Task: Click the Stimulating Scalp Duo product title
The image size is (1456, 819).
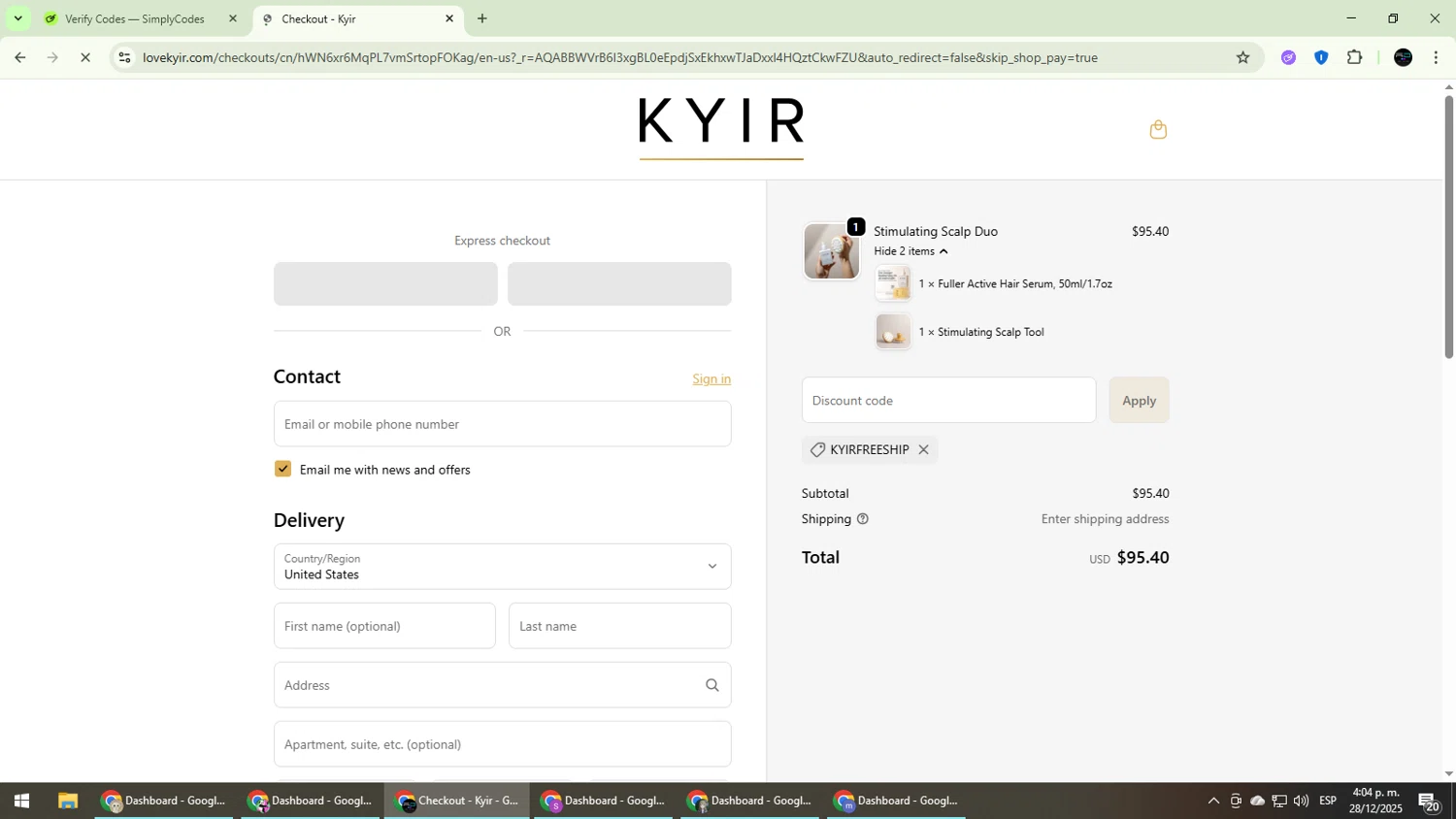Action: click(936, 231)
